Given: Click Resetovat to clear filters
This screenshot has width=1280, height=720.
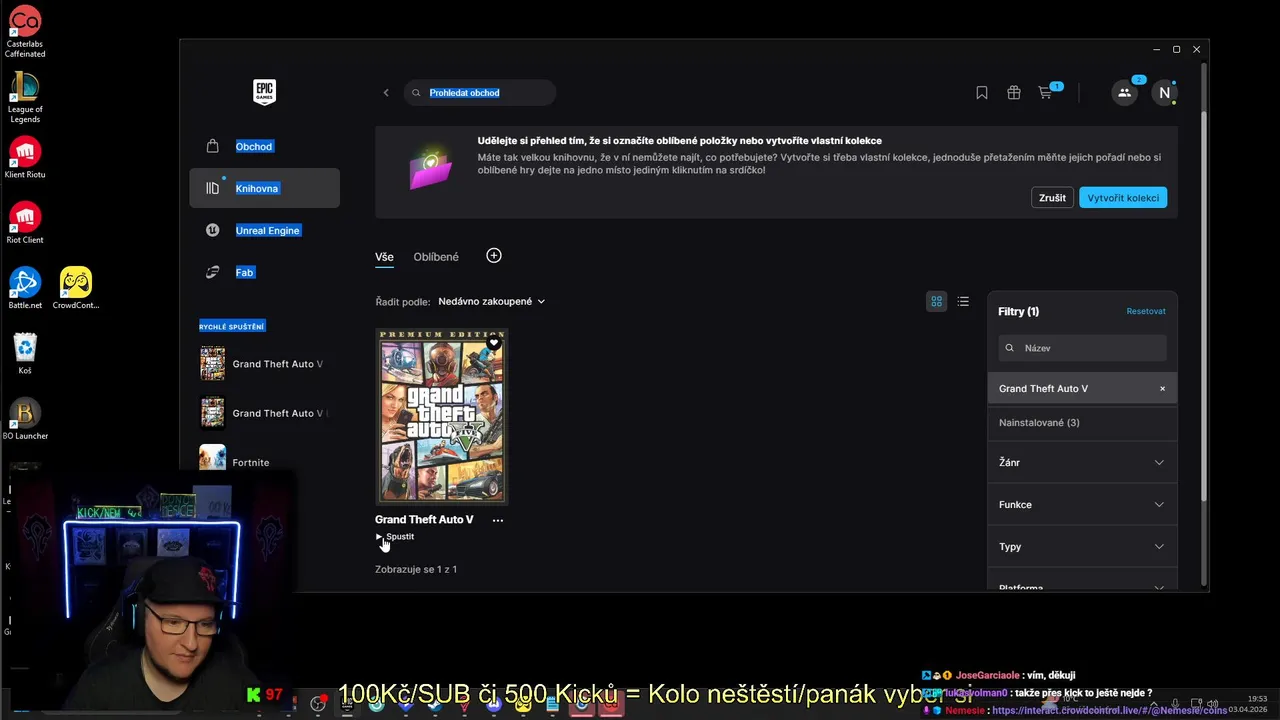Looking at the screenshot, I should pyautogui.click(x=1146, y=311).
